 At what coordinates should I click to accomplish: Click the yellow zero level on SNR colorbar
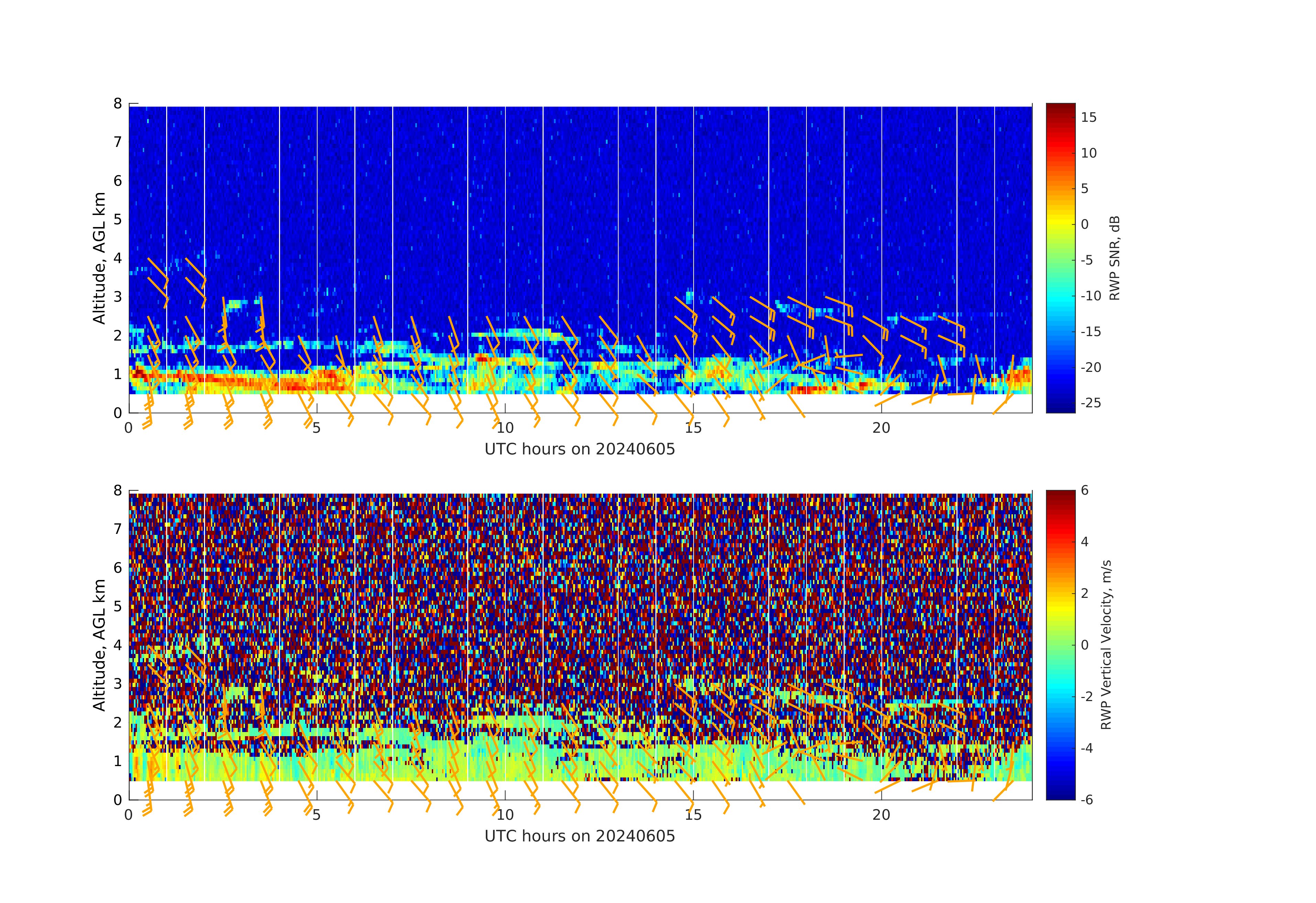coord(1060,224)
